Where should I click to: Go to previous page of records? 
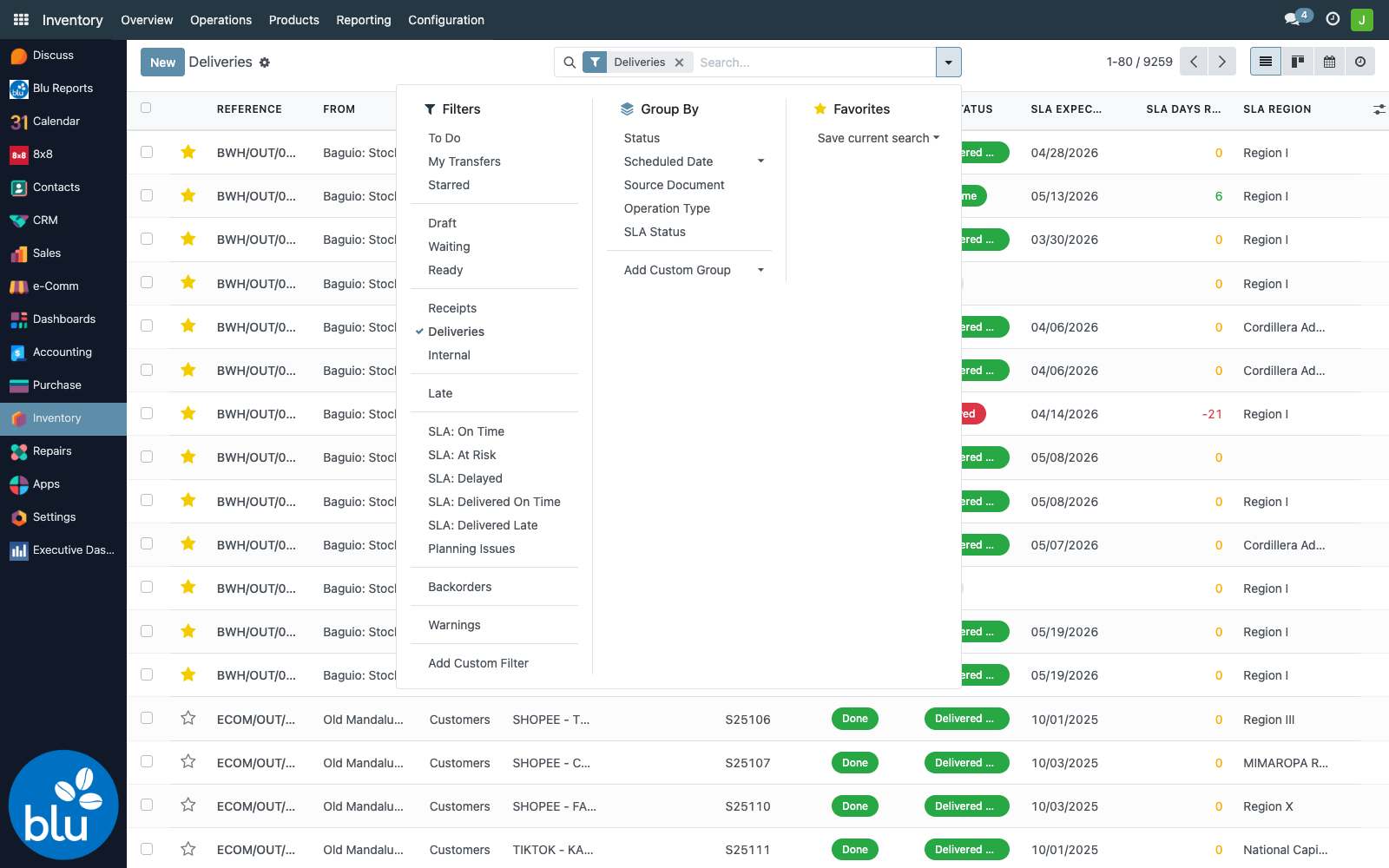pyautogui.click(x=1194, y=62)
